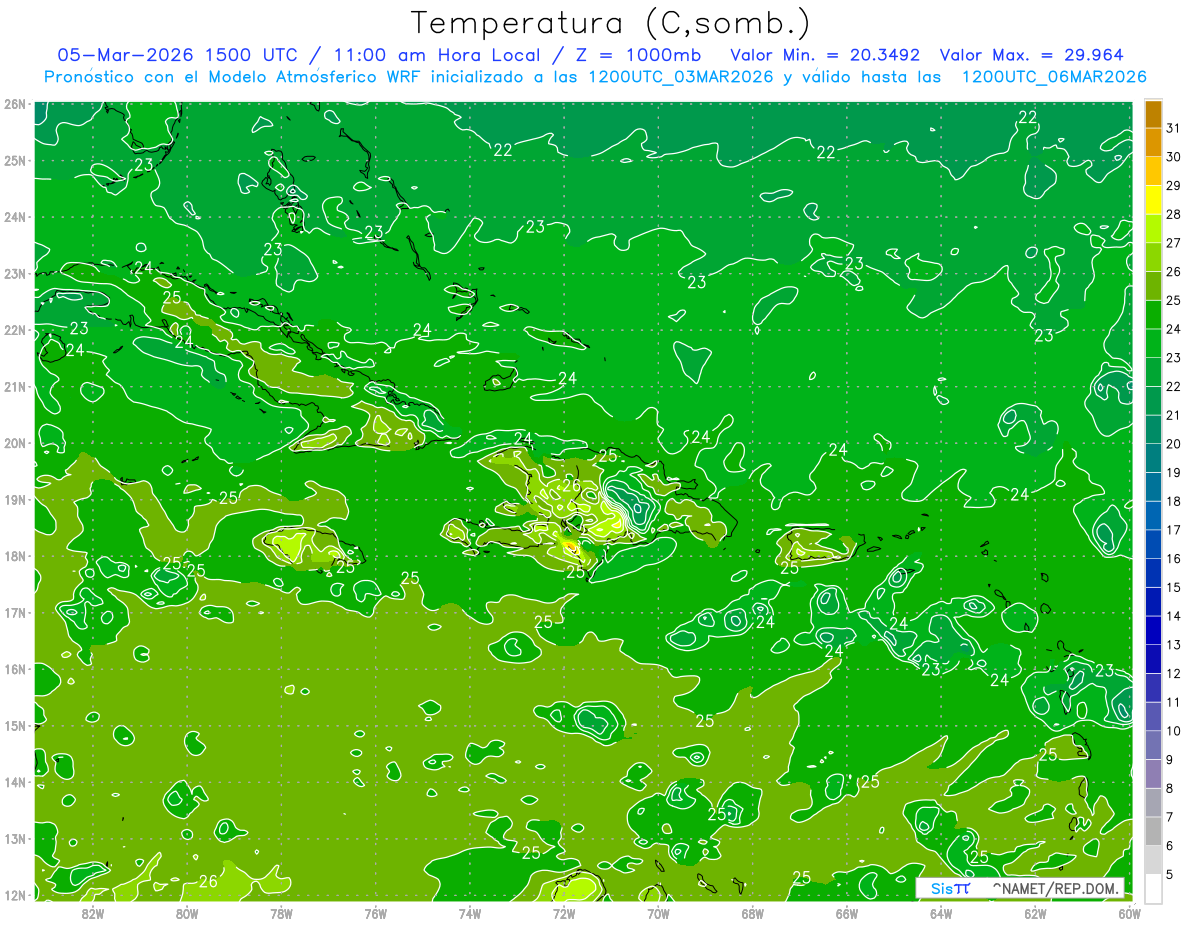Viewport: 1200px width, 927px height.
Task: Click the 26N latitude axis label
Action: pos(15,104)
